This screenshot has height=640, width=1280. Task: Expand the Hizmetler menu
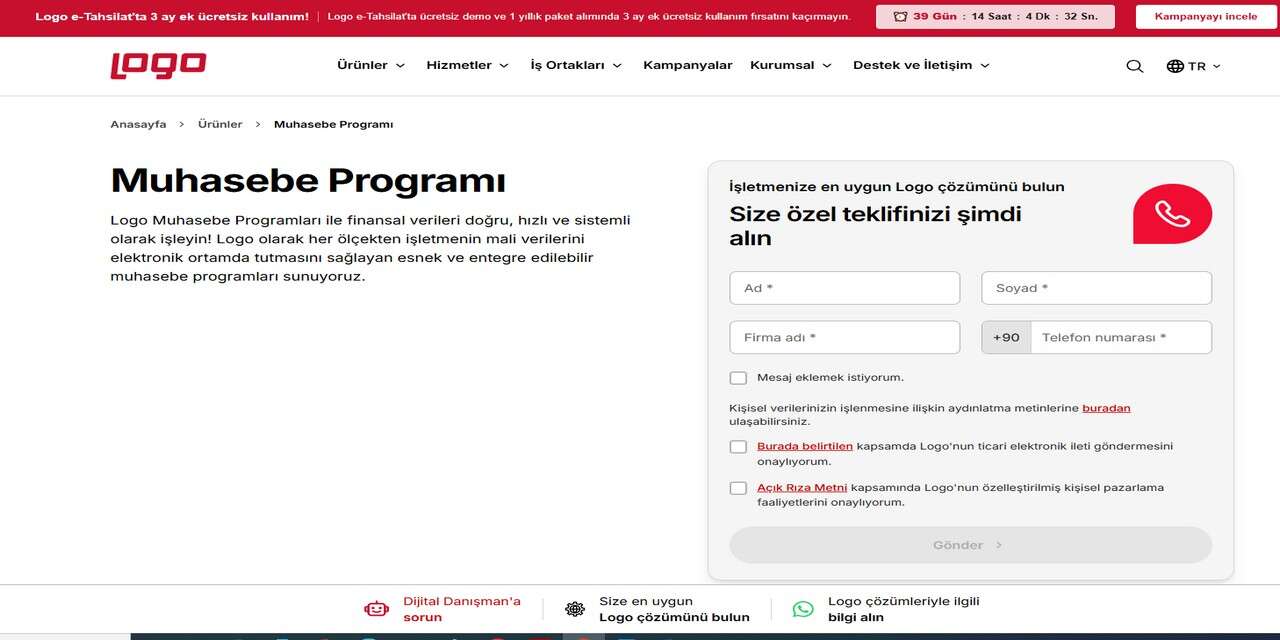click(467, 65)
